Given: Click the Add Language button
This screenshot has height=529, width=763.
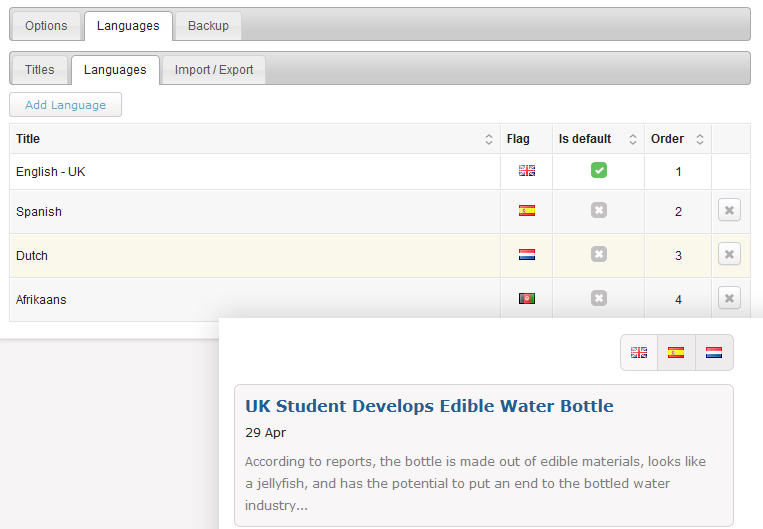Looking at the screenshot, I should pyautogui.click(x=65, y=105).
